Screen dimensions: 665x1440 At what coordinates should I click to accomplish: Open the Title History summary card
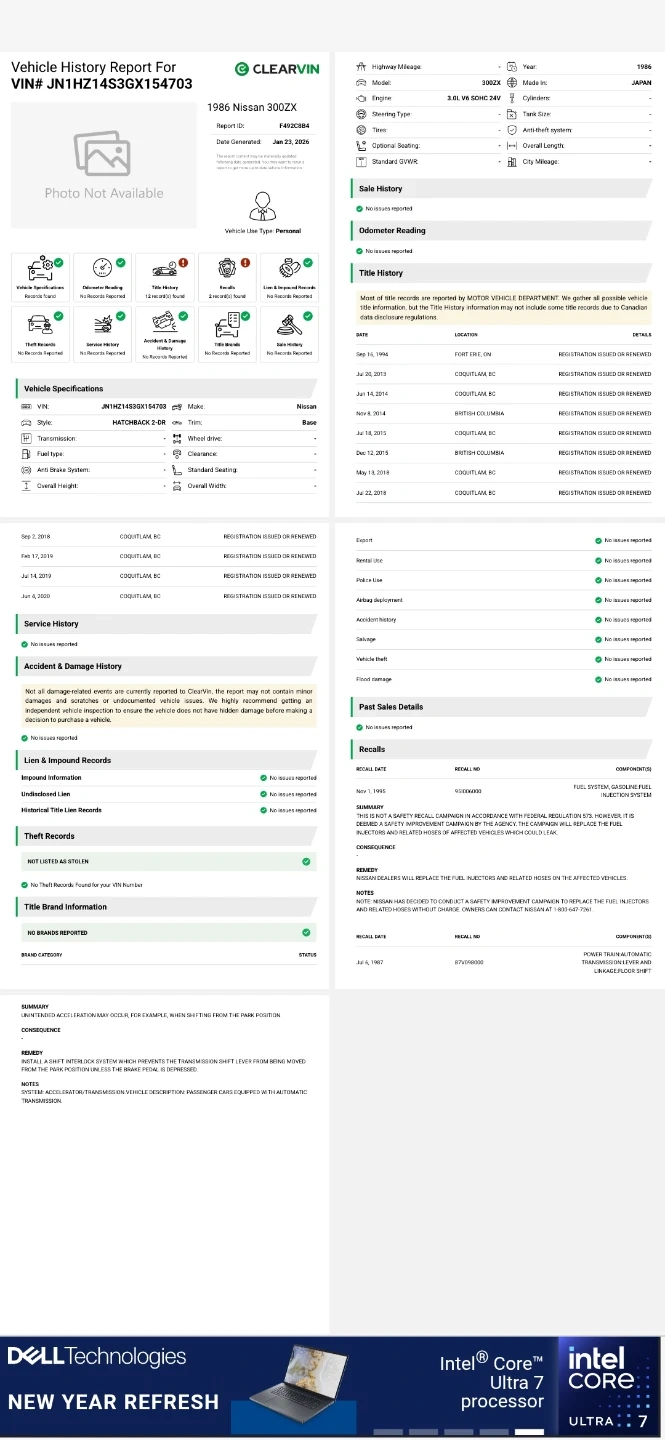coord(165,277)
